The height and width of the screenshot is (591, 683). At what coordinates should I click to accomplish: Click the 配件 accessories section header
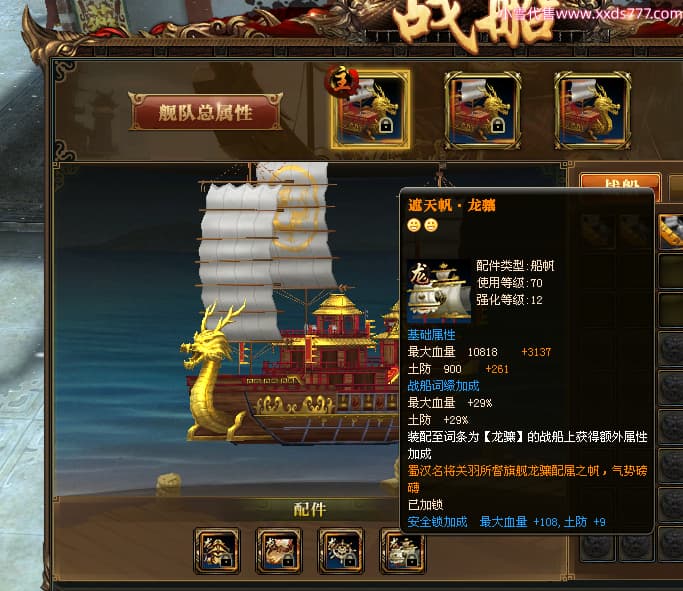309,509
